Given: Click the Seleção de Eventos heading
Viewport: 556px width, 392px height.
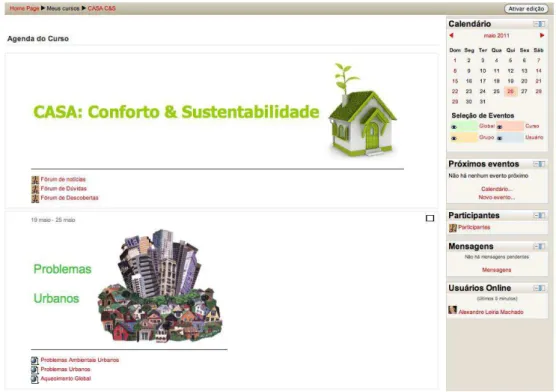Looking at the screenshot, I should coord(483,116).
